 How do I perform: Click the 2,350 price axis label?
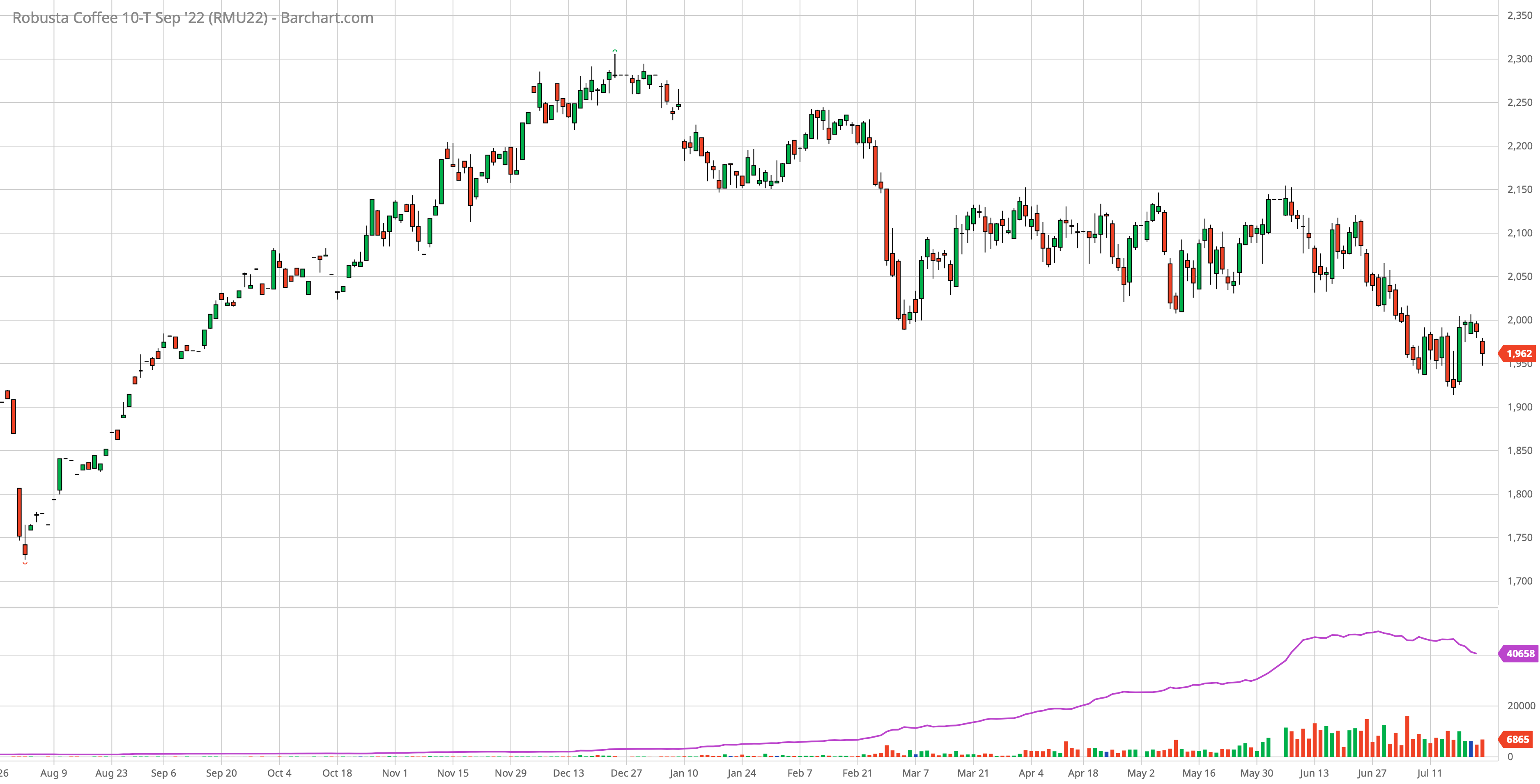pos(1520,16)
